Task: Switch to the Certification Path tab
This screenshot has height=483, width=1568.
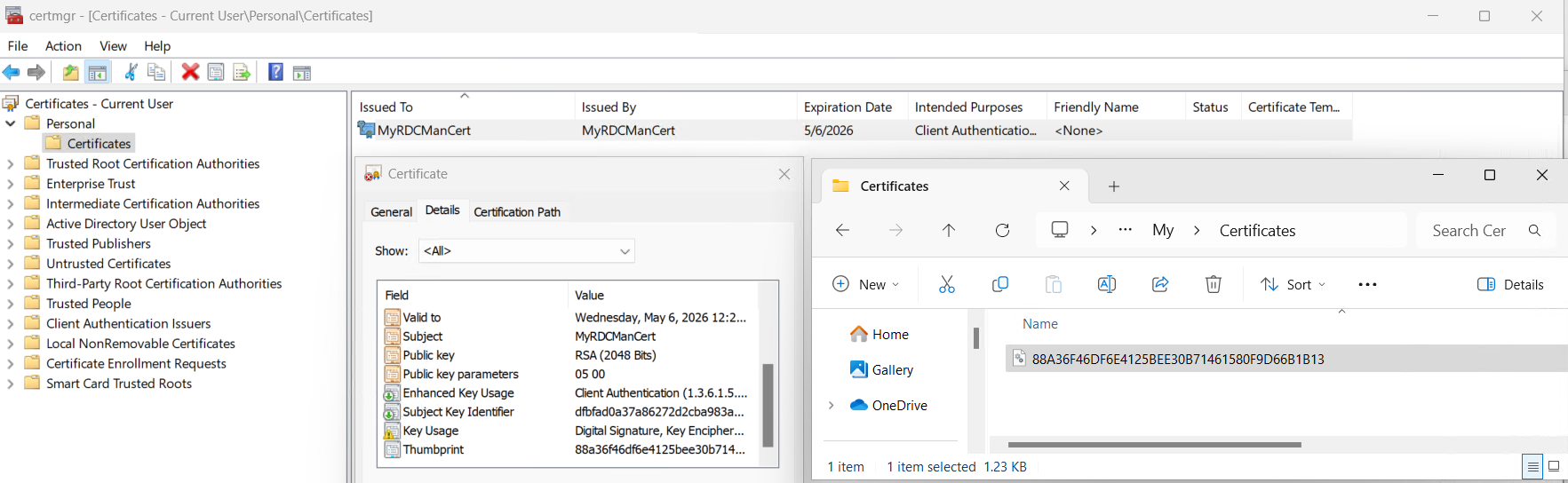Action: [517, 211]
